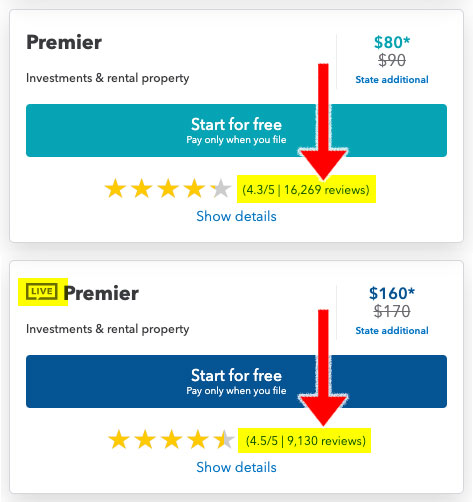
Task: Click dark blue Start for free button
Action: point(236,381)
